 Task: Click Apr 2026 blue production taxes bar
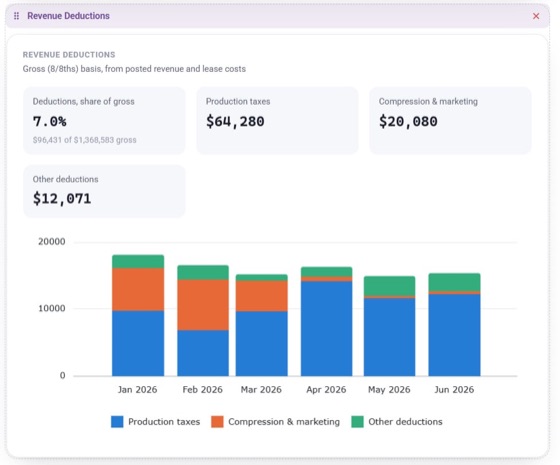[326, 329]
